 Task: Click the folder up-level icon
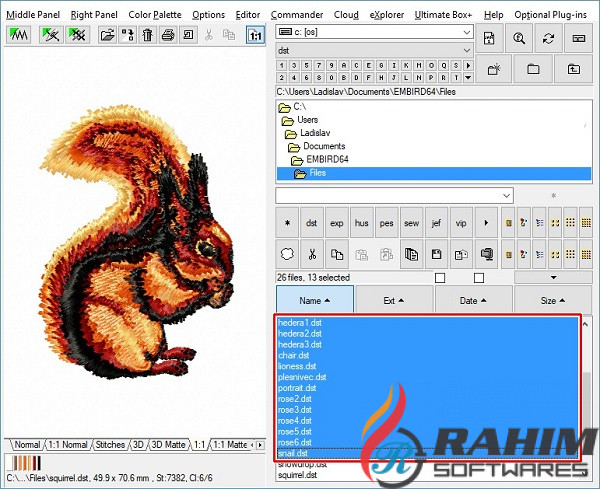tap(574, 69)
